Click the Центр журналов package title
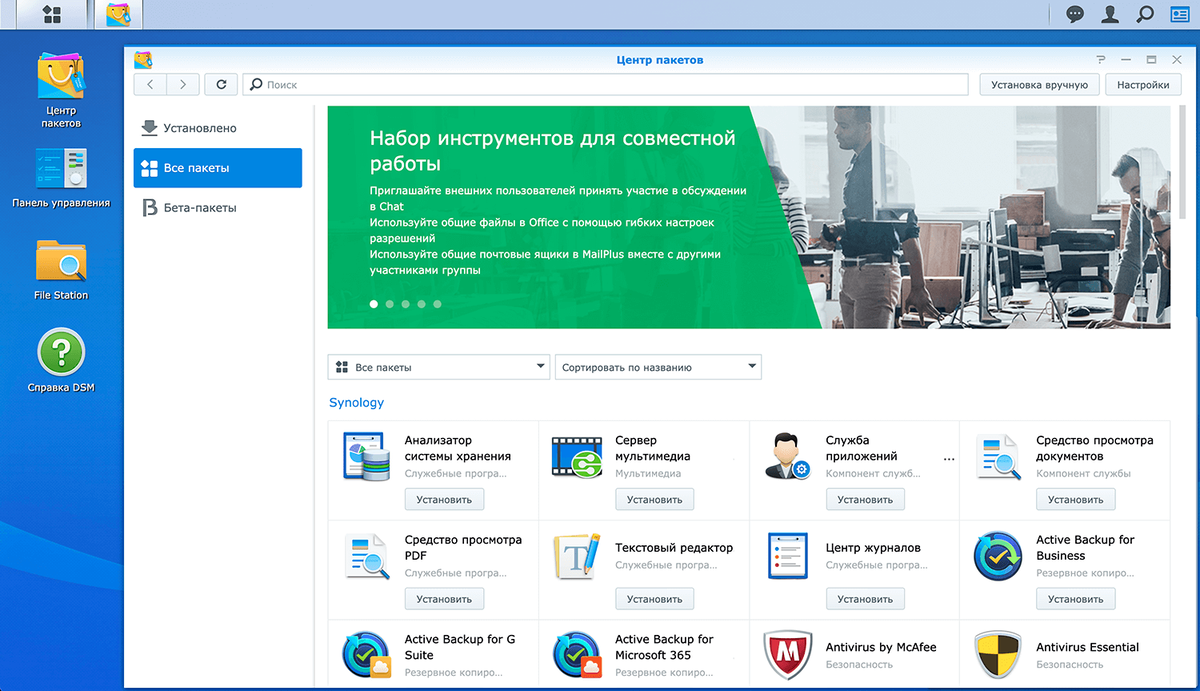The width and height of the screenshot is (1200, 691). (873, 548)
